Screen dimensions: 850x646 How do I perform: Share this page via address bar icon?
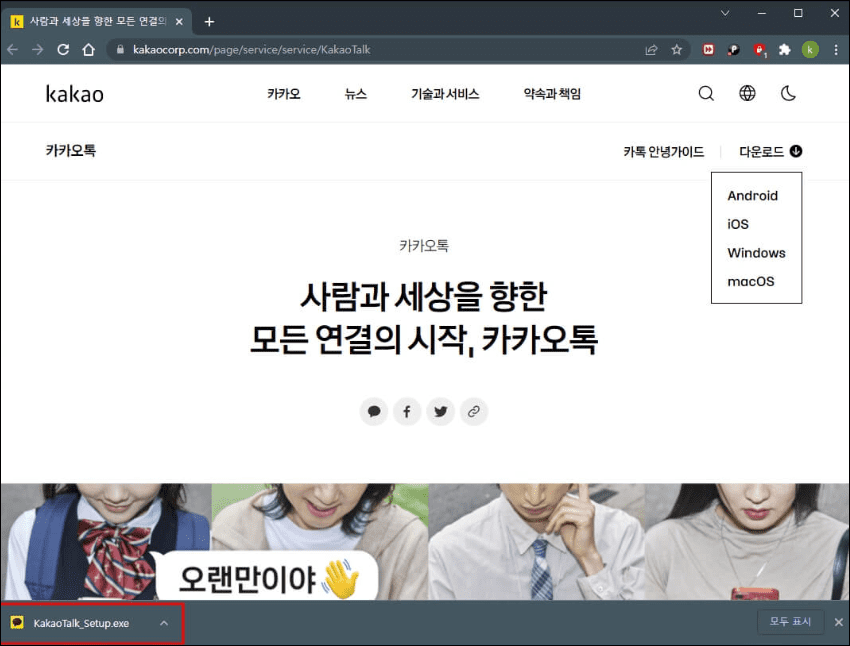[651, 50]
